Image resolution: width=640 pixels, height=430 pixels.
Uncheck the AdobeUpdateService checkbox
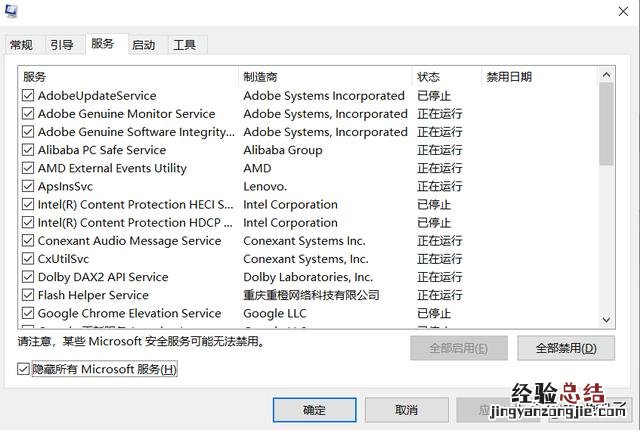click(x=28, y=96)
